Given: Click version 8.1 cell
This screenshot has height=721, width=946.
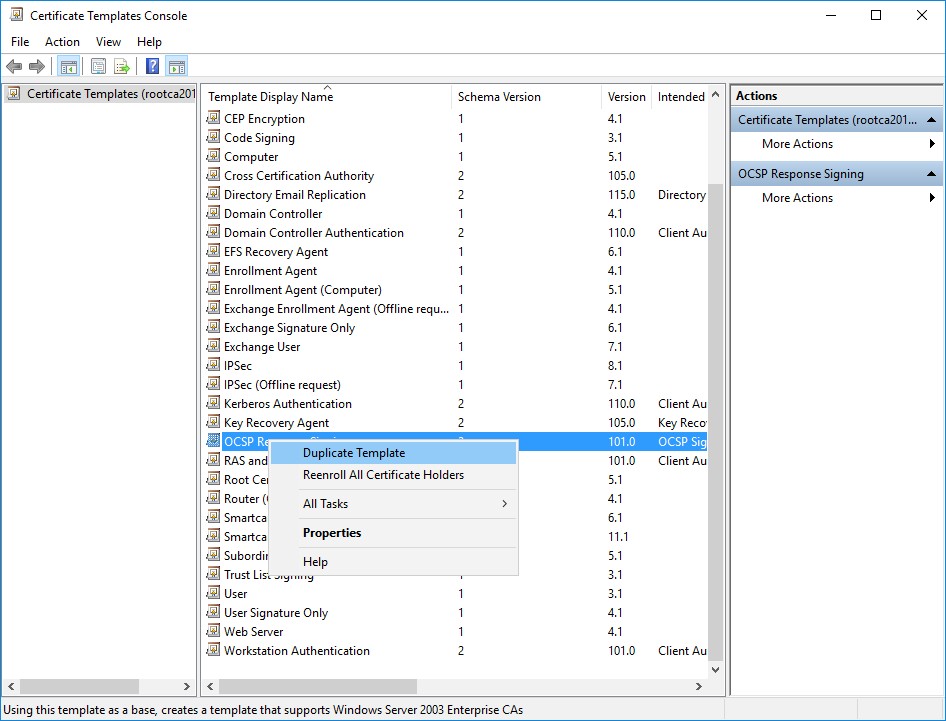Looking at the screenshot, I should coord(615,366).
